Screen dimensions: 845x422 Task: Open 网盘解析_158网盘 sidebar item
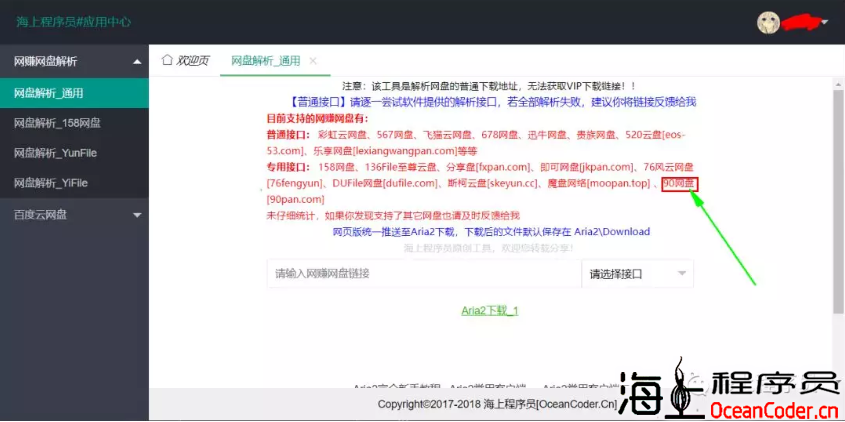coord(74,123)
